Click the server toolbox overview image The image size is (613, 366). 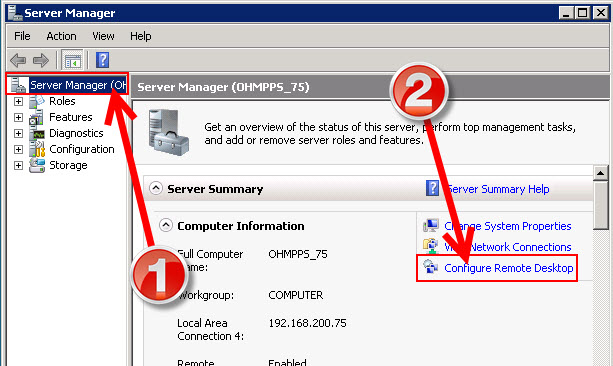click(x=168, y=133)
